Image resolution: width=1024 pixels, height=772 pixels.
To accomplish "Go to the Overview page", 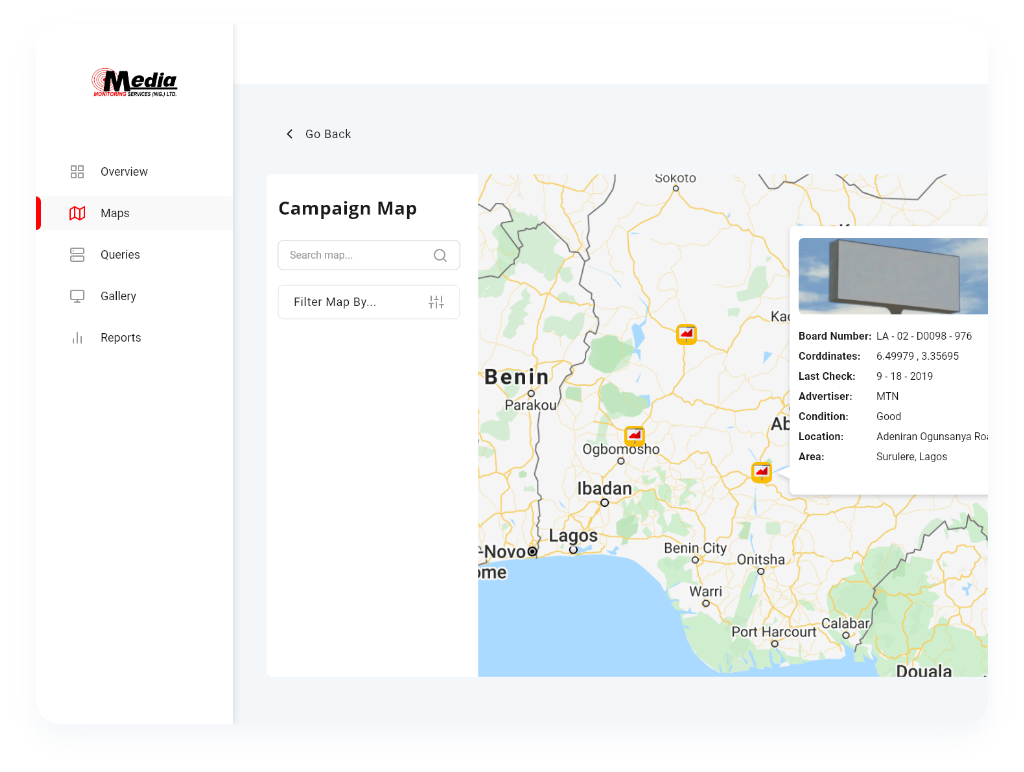I will coord(124,172).
